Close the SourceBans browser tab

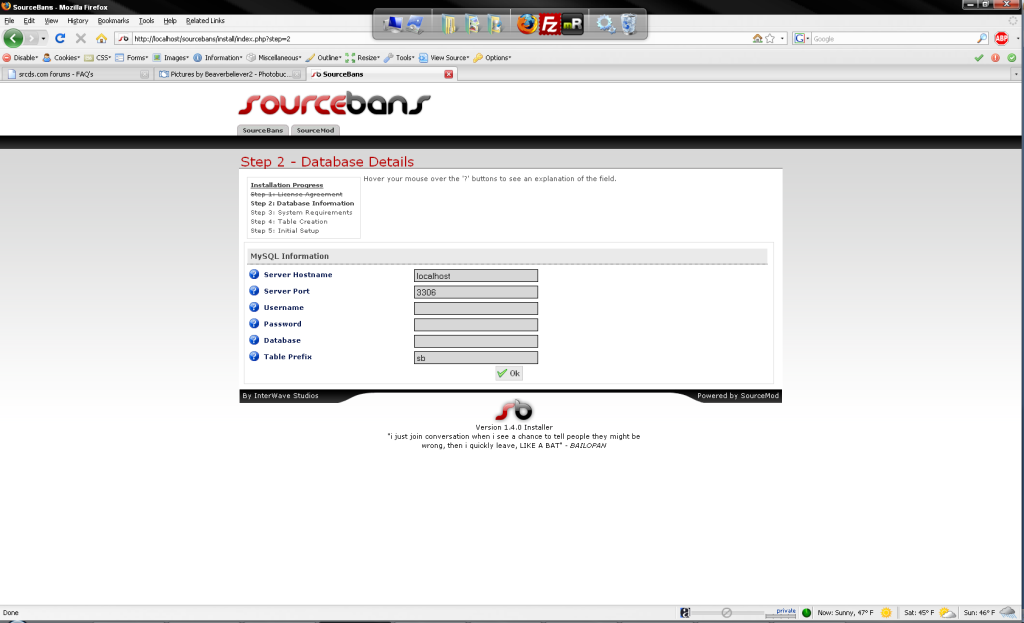[x=449, y=74]
